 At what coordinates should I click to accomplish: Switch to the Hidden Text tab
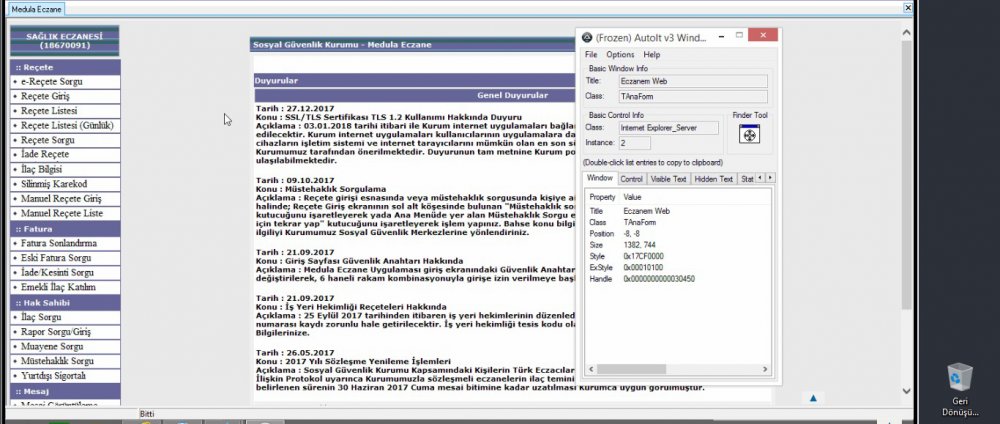pos(713,179)
